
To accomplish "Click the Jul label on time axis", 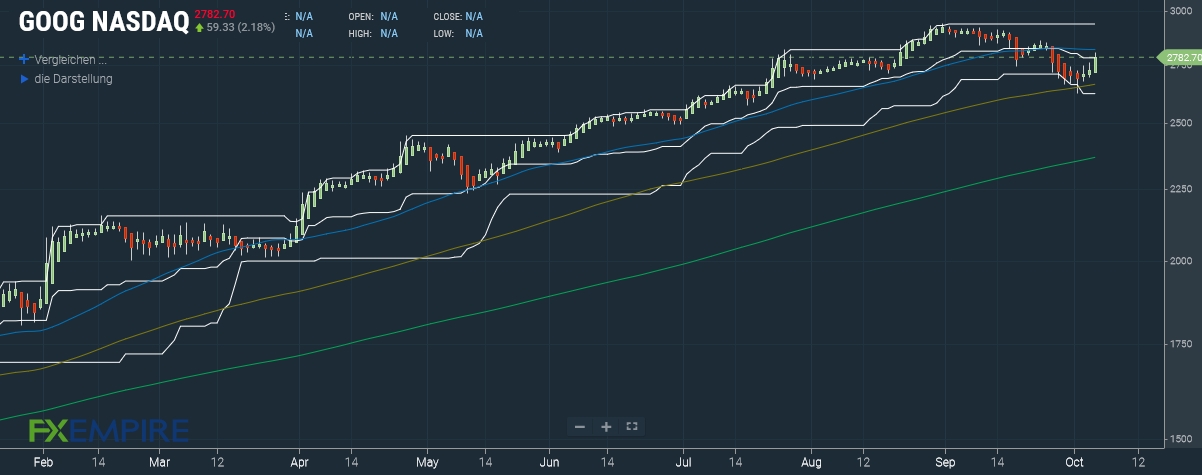I will [685, 463].
